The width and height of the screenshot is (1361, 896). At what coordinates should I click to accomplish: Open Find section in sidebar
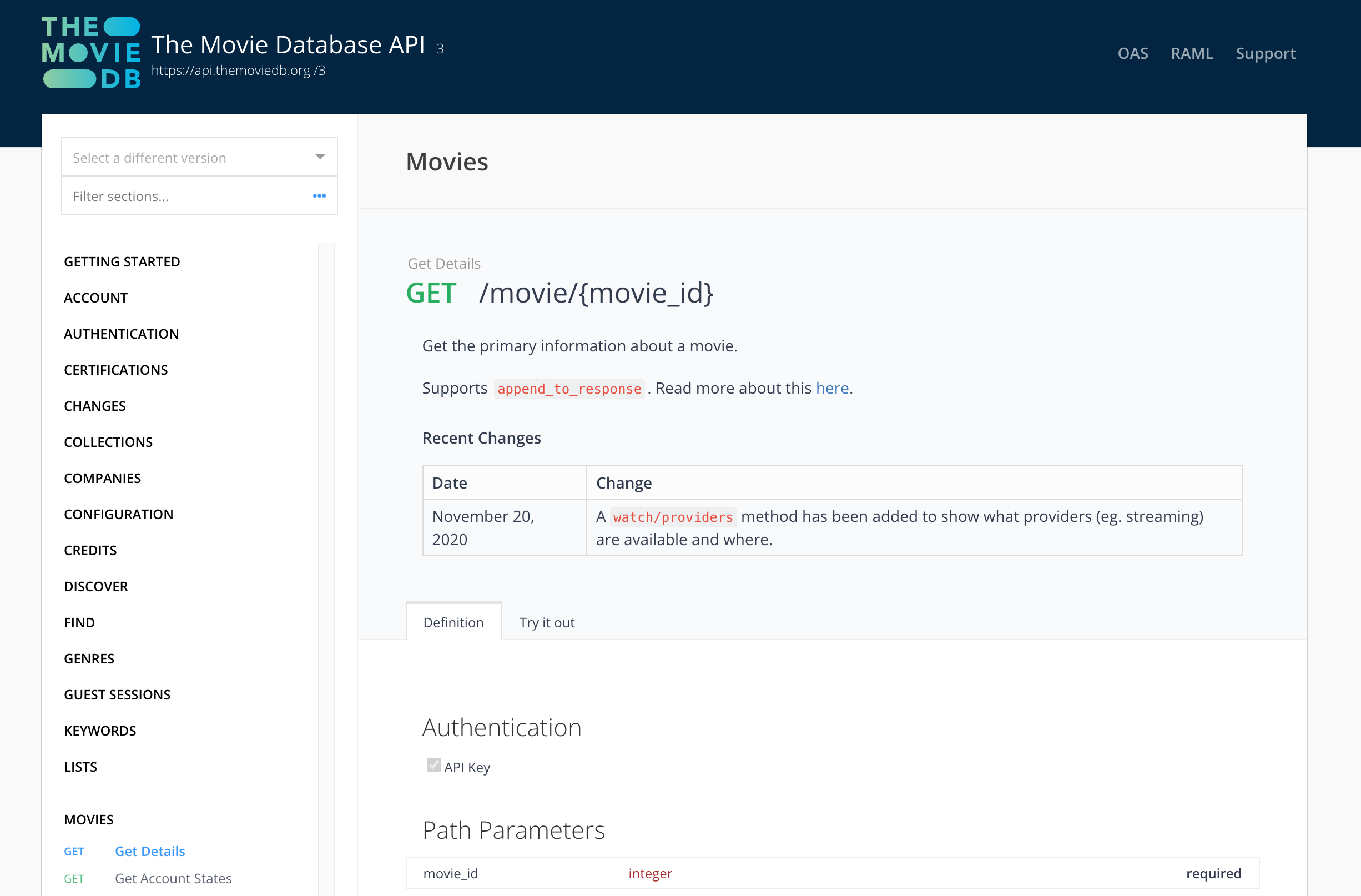(79, 622)
